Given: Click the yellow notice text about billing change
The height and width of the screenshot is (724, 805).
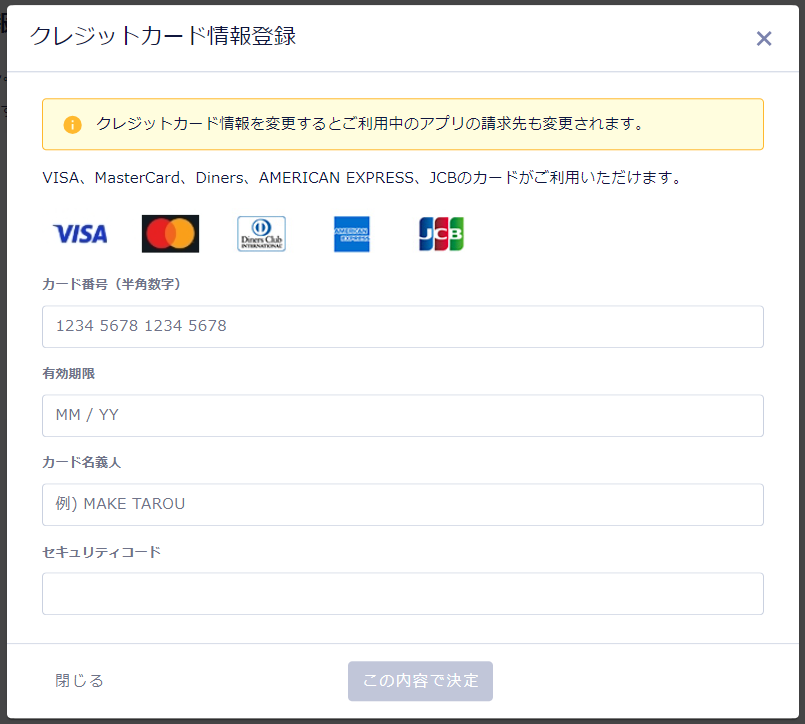Looking at the screenshot, I should (369, 124).
